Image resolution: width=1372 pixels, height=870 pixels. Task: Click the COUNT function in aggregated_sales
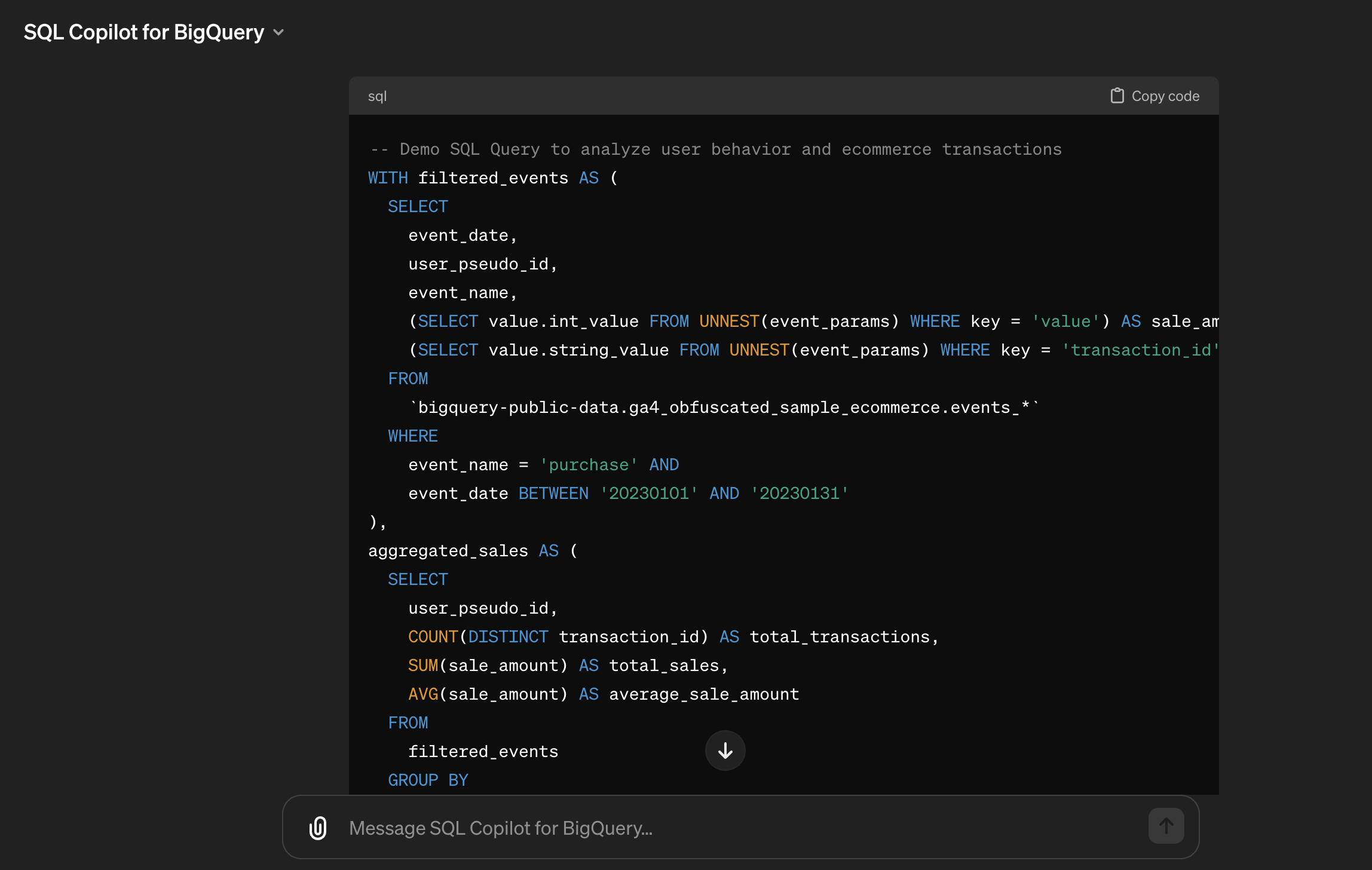(433, 637)
